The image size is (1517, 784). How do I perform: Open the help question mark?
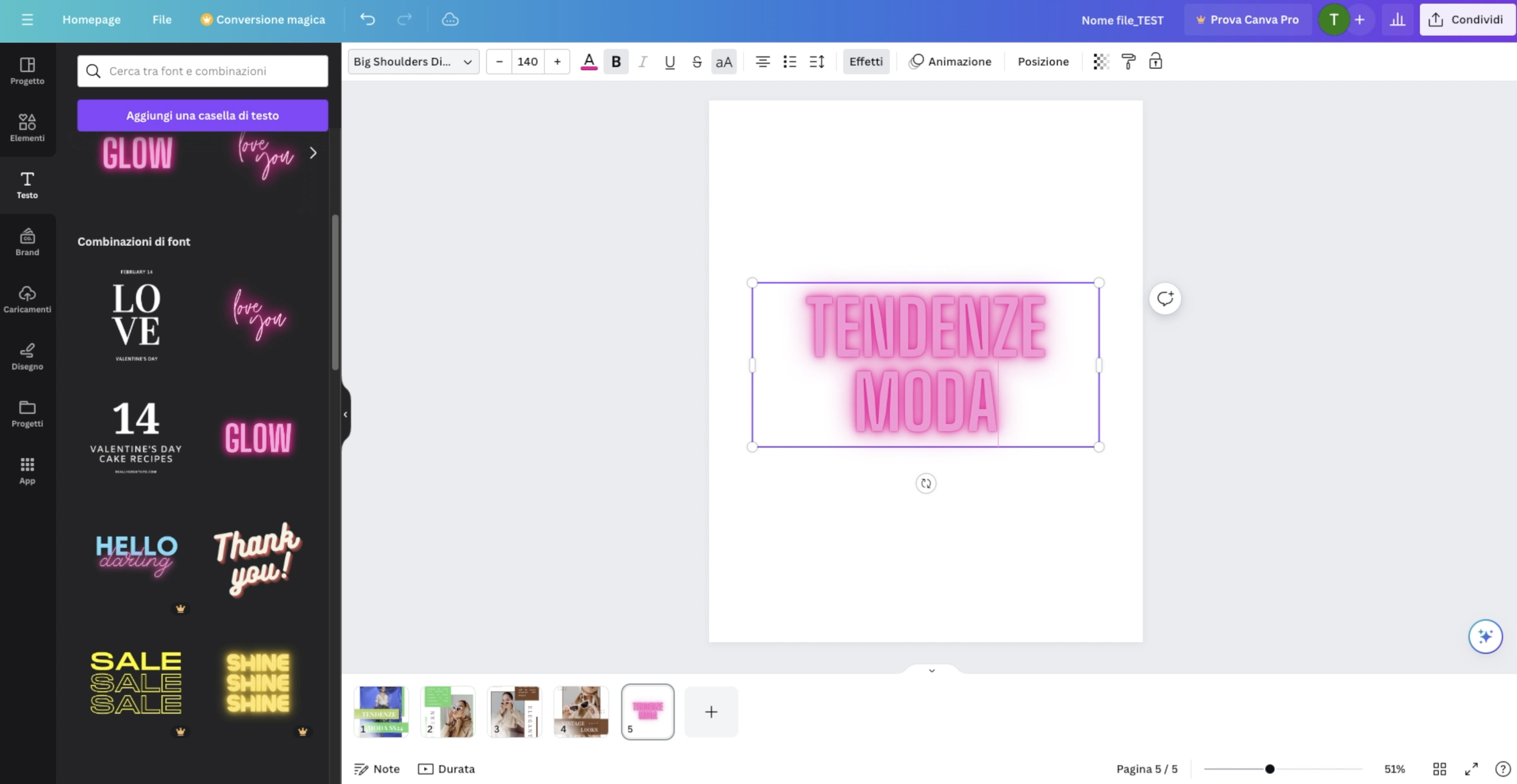point(1502,769)
